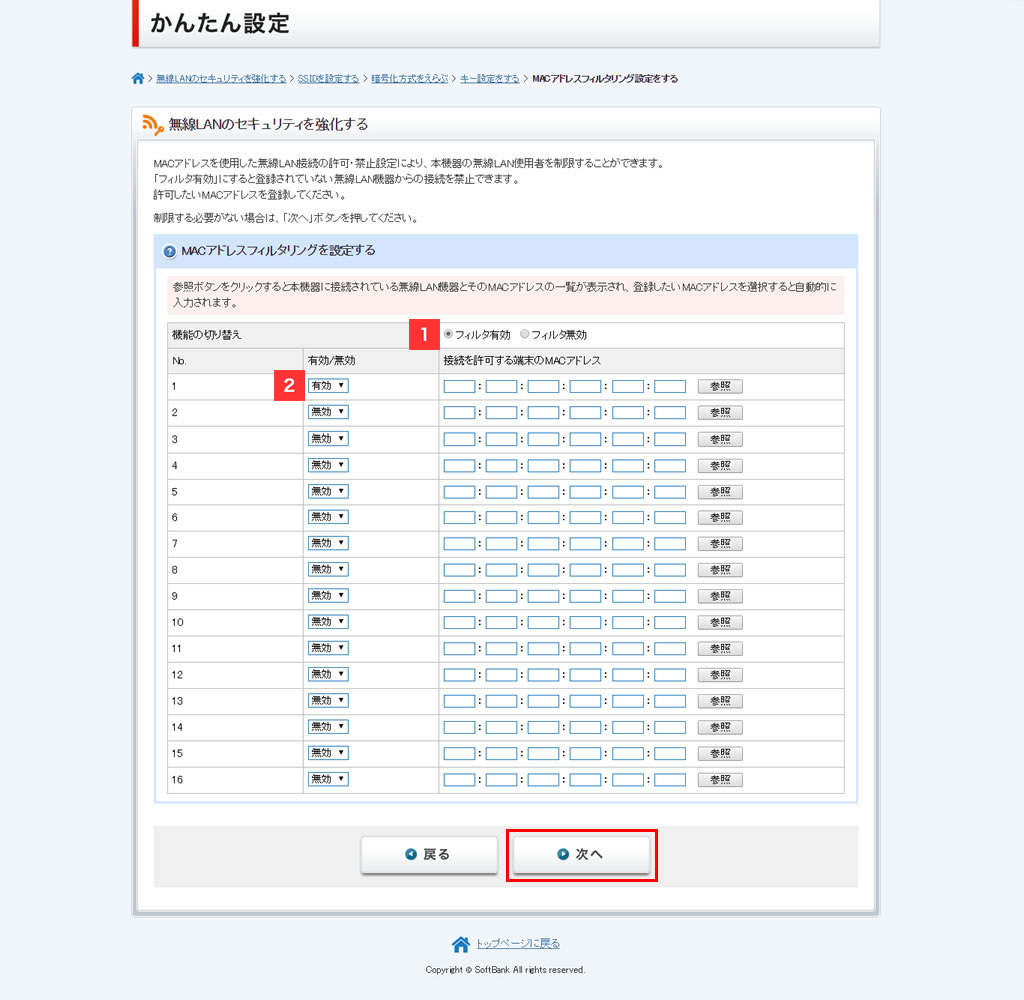Click the 参照 button for row 4
1024x1000 pixels.
(720, 466)
